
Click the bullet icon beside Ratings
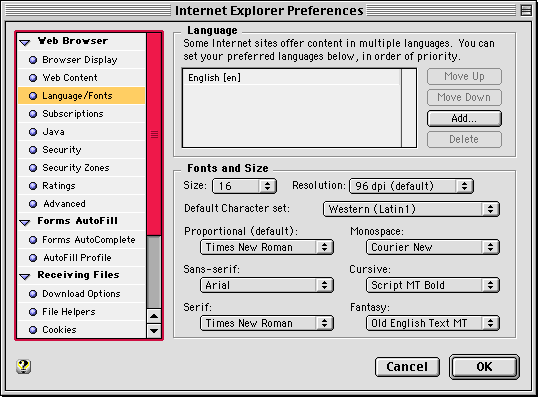33,186
